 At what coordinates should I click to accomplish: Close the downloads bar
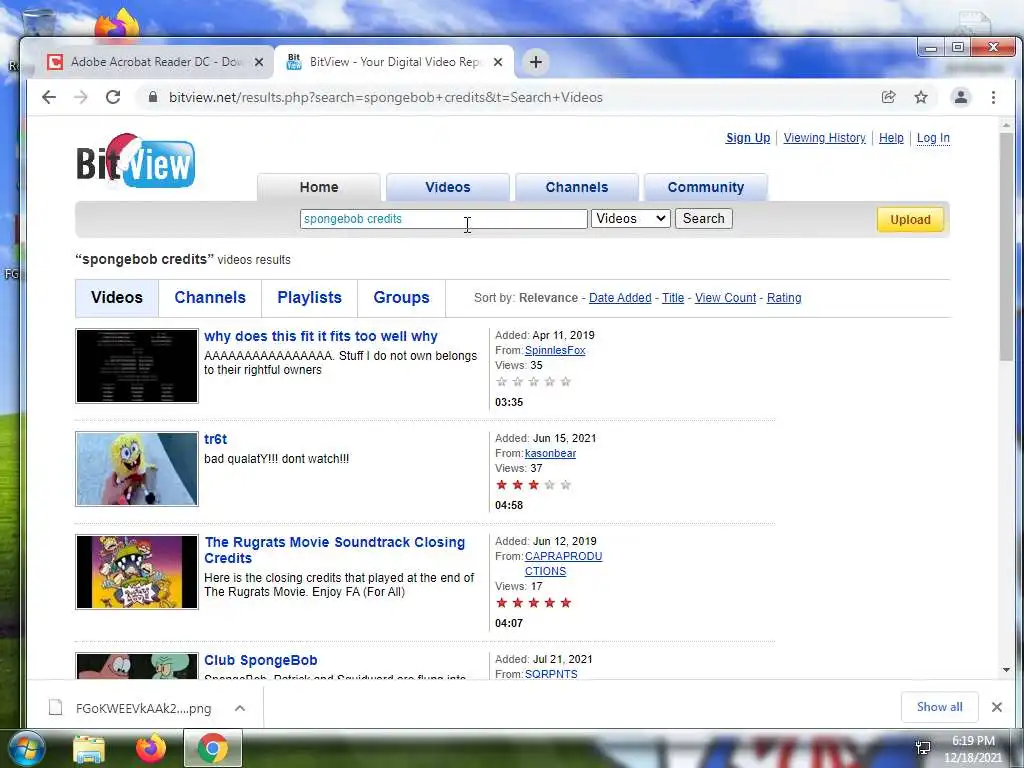[x=997, y=707]
